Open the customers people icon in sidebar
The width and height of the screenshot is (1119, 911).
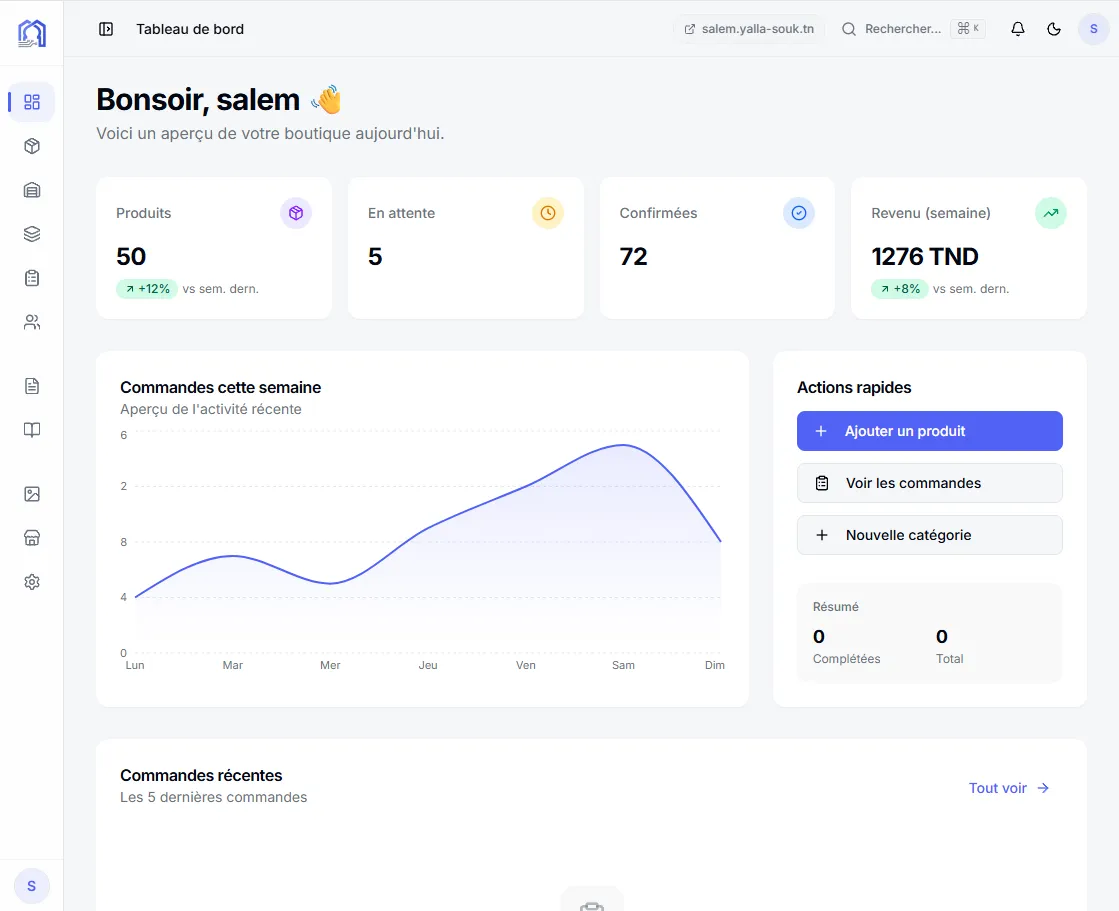tap(32, 322)
